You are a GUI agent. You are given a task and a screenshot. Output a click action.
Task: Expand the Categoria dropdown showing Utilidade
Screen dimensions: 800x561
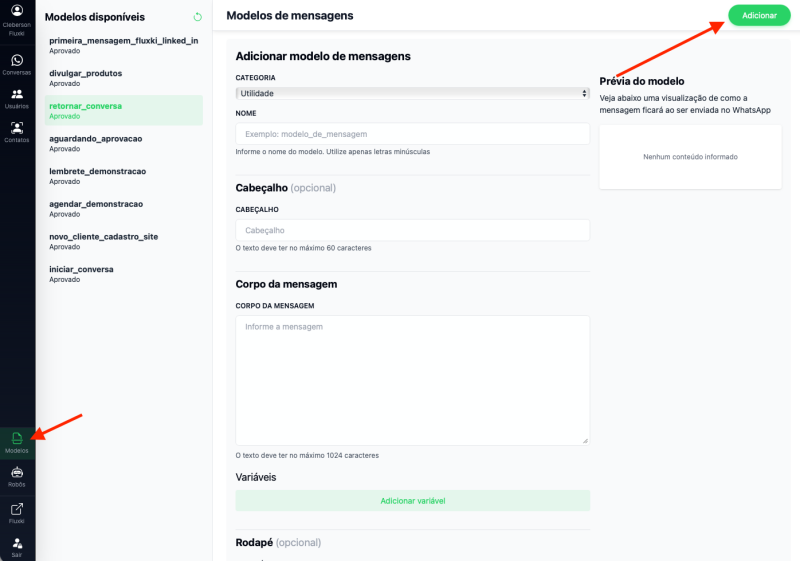[412, 93]
